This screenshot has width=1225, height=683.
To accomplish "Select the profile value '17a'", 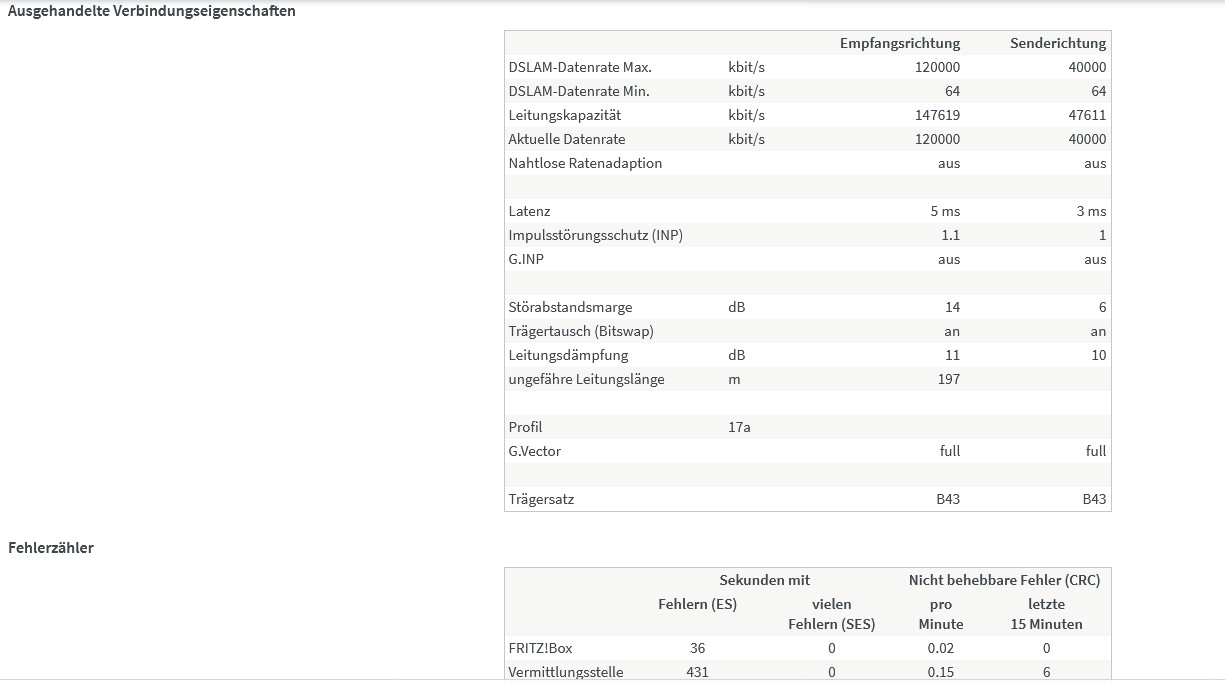I will pyautogui.click(x=739, y=427).
